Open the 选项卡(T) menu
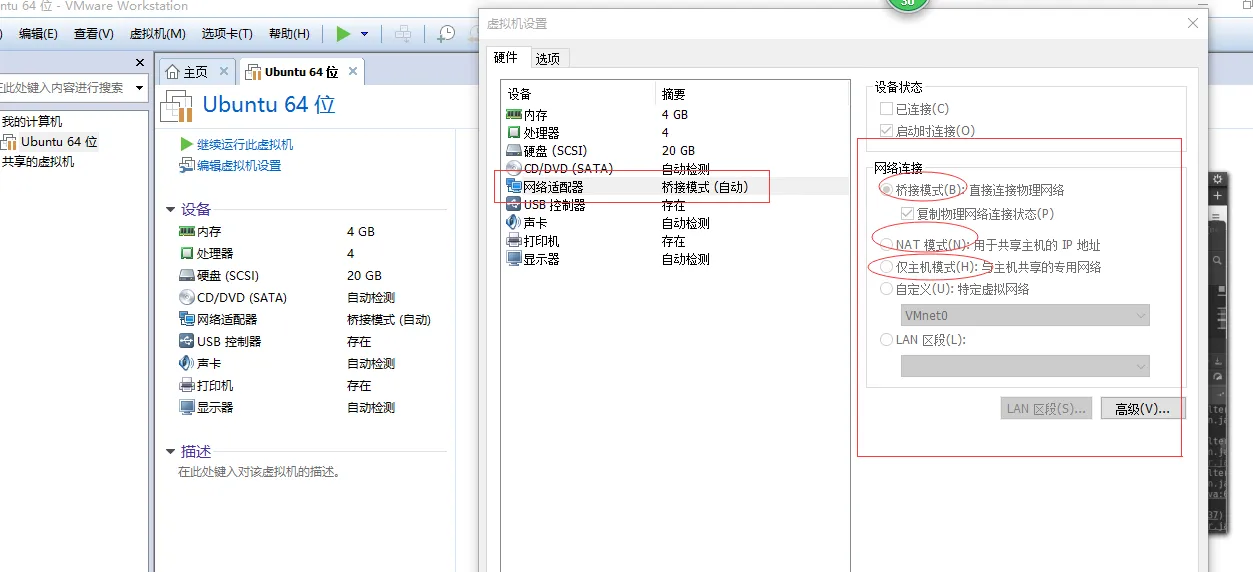The height and width of the screenshot is (572, 1253). 227,34
